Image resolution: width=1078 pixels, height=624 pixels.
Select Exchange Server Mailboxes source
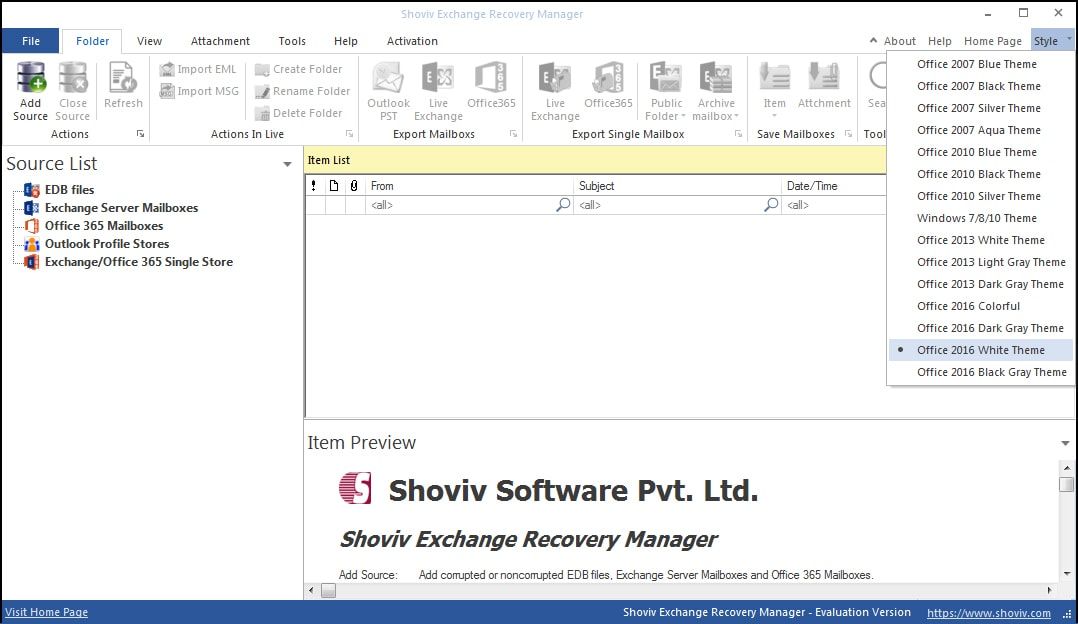121,208
